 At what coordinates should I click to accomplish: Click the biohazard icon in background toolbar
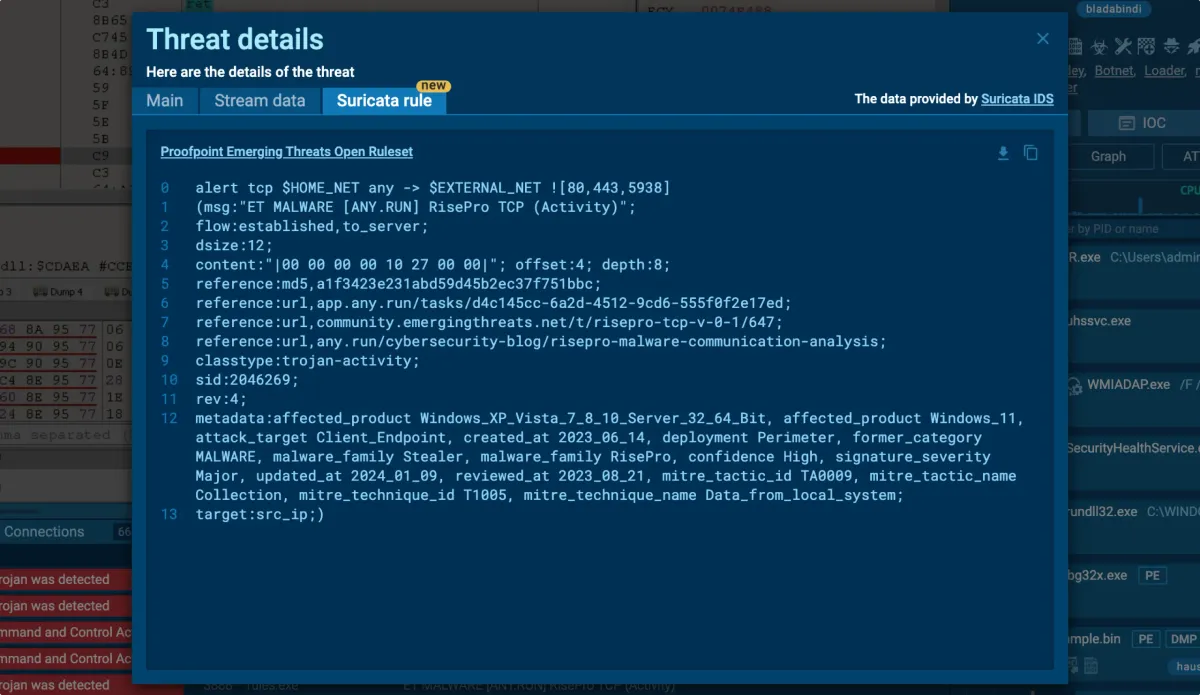point(1099,46)
